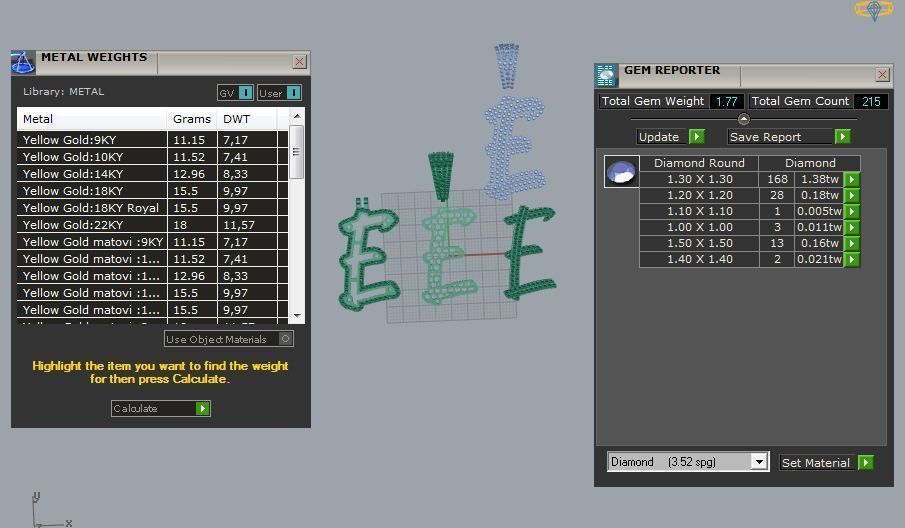Click green arrow on 1.20 X 1.20 row
Viewport: 905px width, 528px height.
[x=851, y=196]
